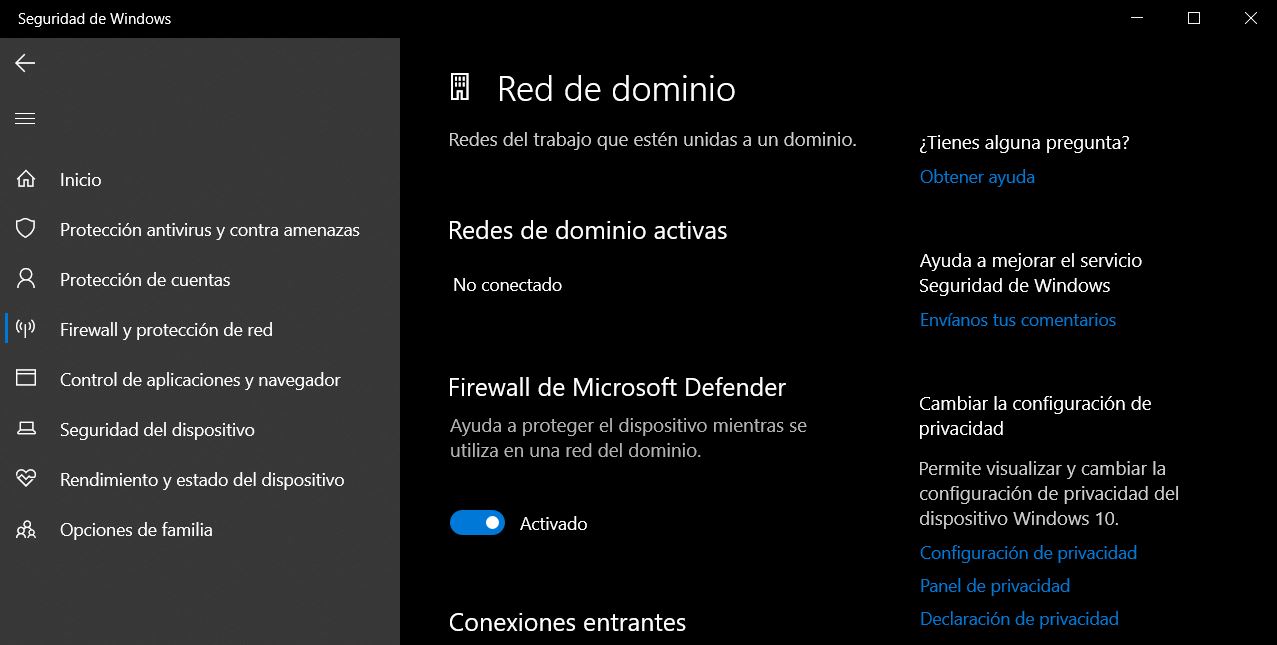
Task: Minimize the Seguridad de Windows window
Action: [x=1136, y=18]
